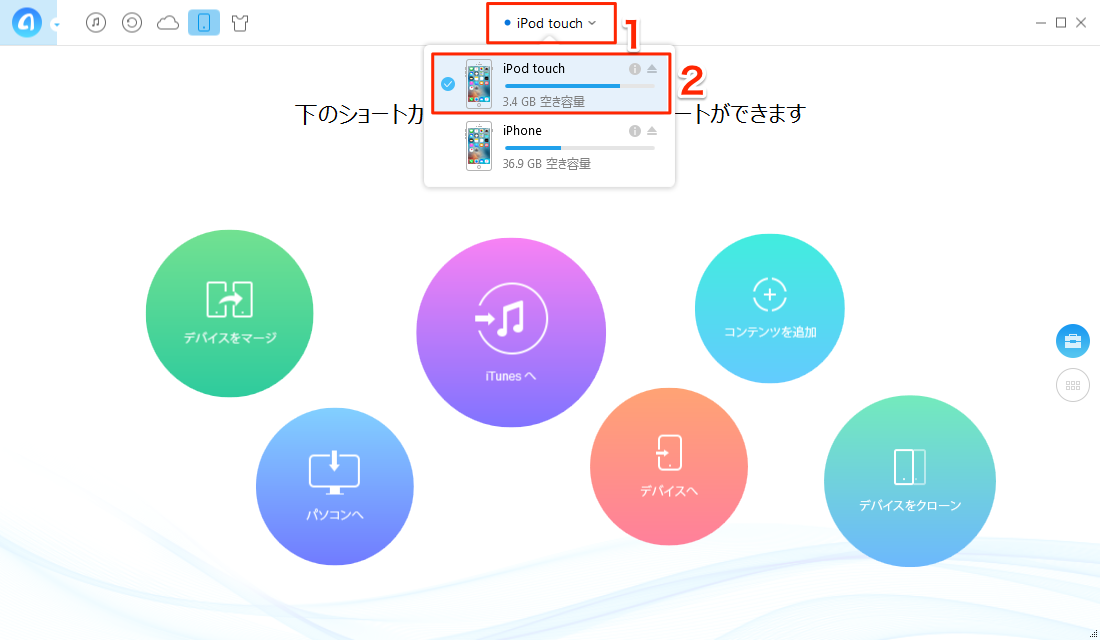
Task: Open the iCloud content cloud icon
Action: [x=168, y=23]
